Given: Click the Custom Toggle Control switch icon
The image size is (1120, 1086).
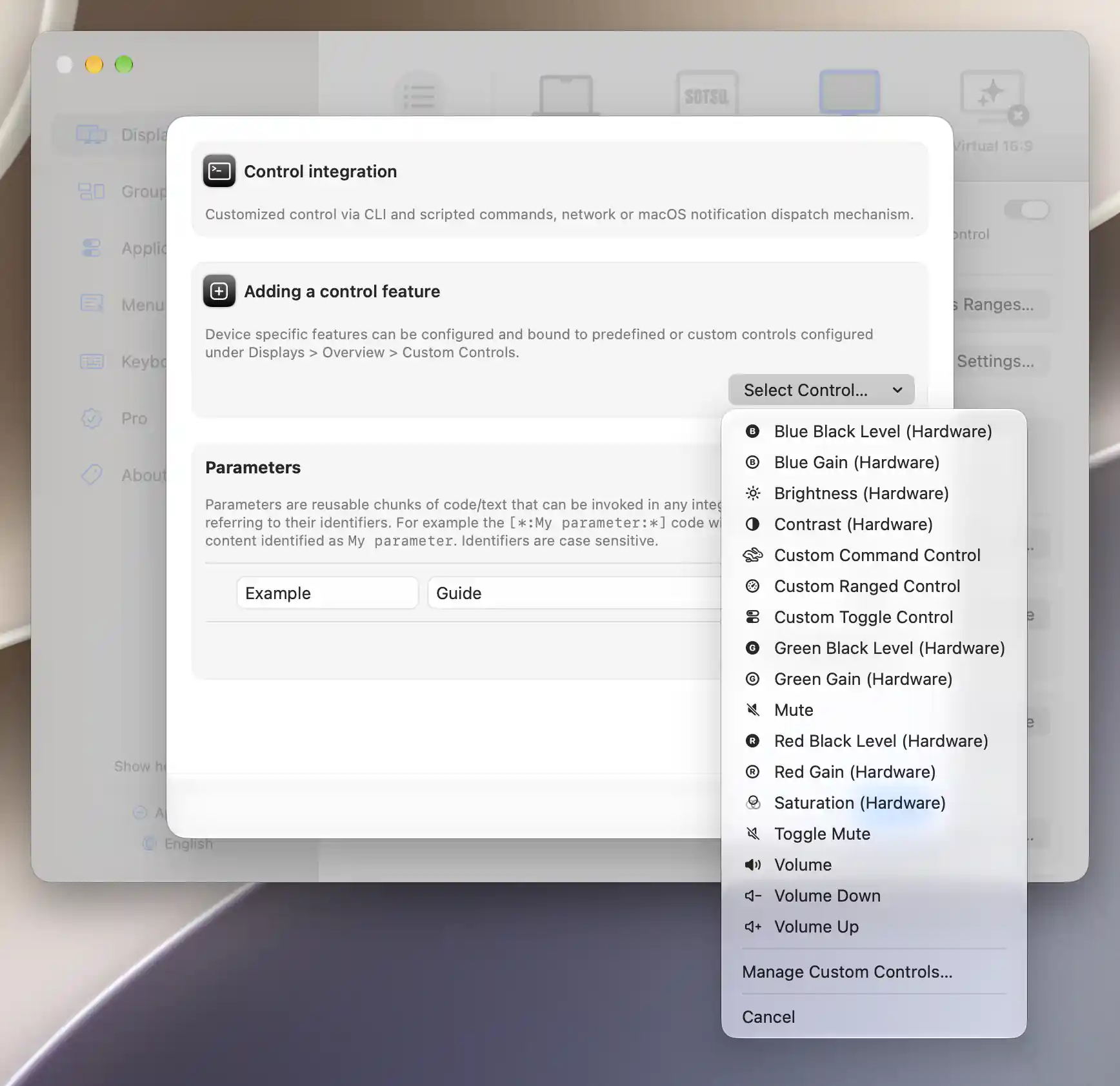Looking at the screenshot, I should [752, 617].
